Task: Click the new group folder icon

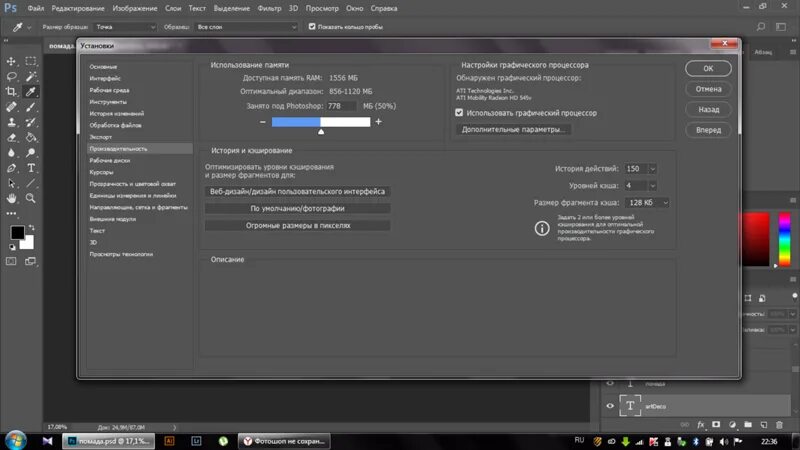Action: point(748,424)
